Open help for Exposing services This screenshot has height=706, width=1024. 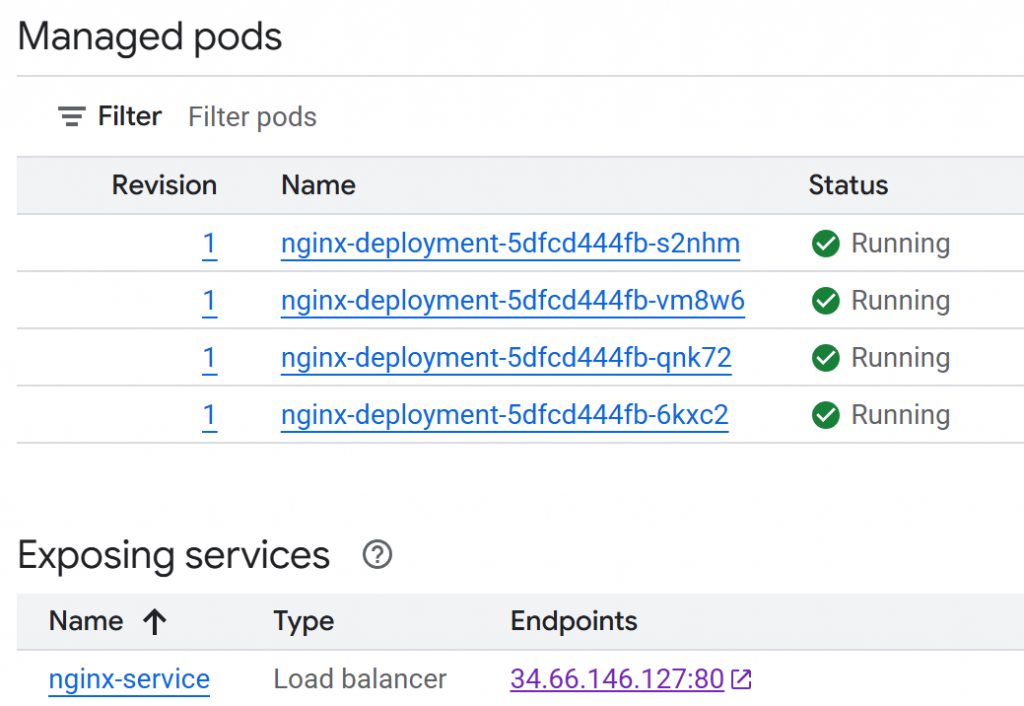pyautogui.click(x=377, y=555)
